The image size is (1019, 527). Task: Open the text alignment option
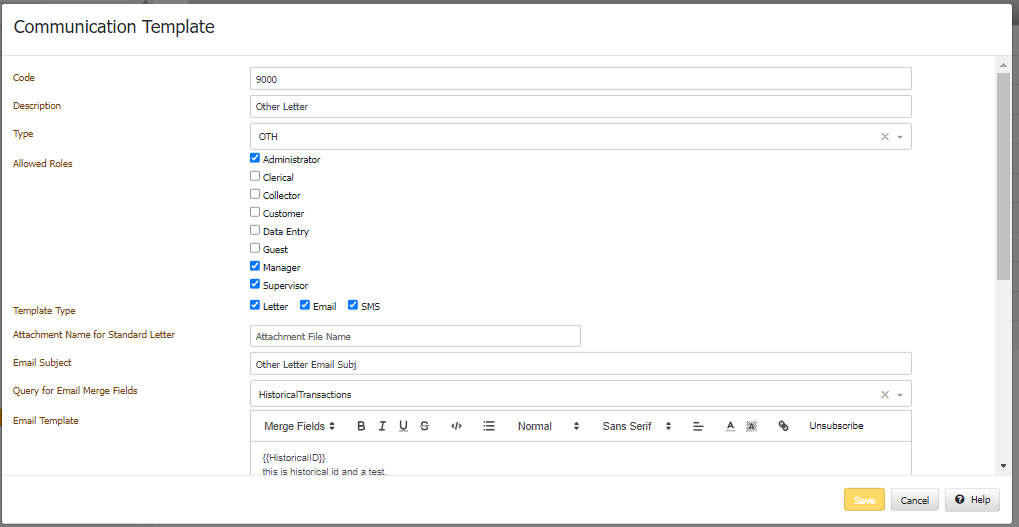[698, 426]
